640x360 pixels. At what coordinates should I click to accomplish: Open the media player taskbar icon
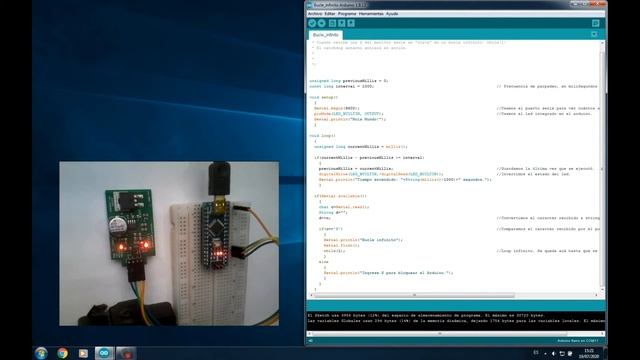click(83, 353)
